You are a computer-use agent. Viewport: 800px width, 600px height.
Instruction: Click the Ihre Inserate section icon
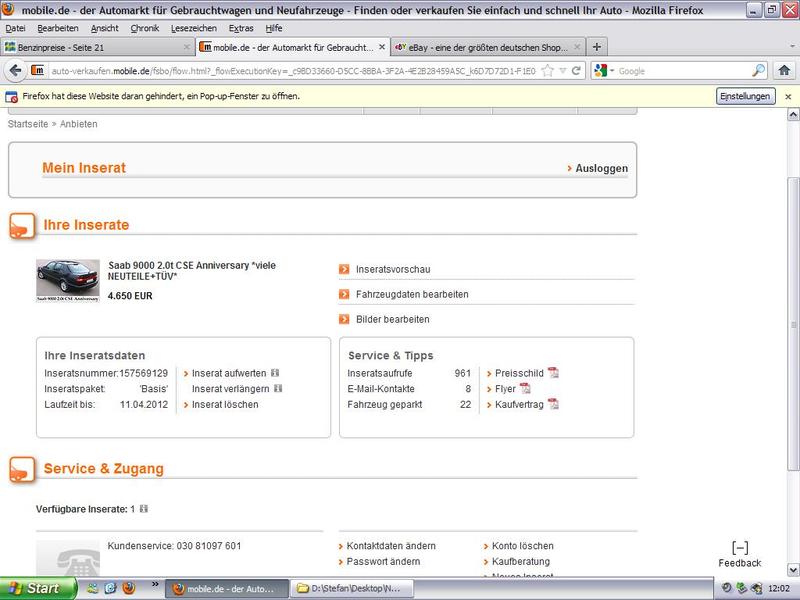click(x=22, y=226)
